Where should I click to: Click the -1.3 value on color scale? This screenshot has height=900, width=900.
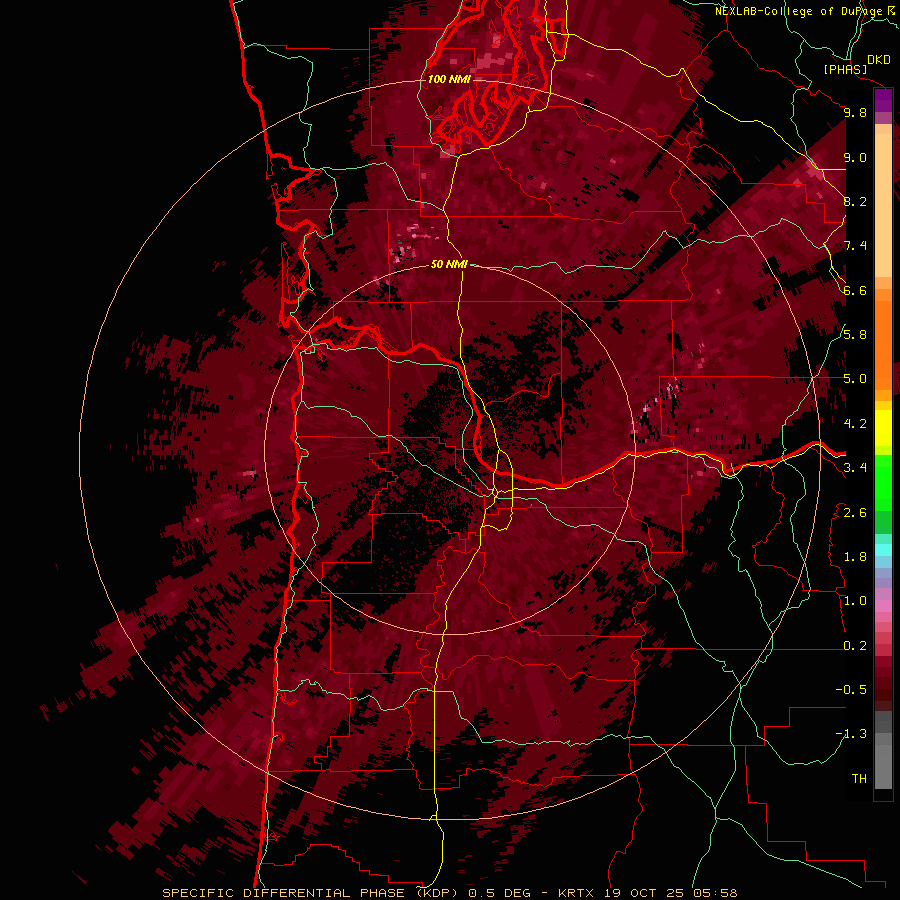tap(851, 734)
